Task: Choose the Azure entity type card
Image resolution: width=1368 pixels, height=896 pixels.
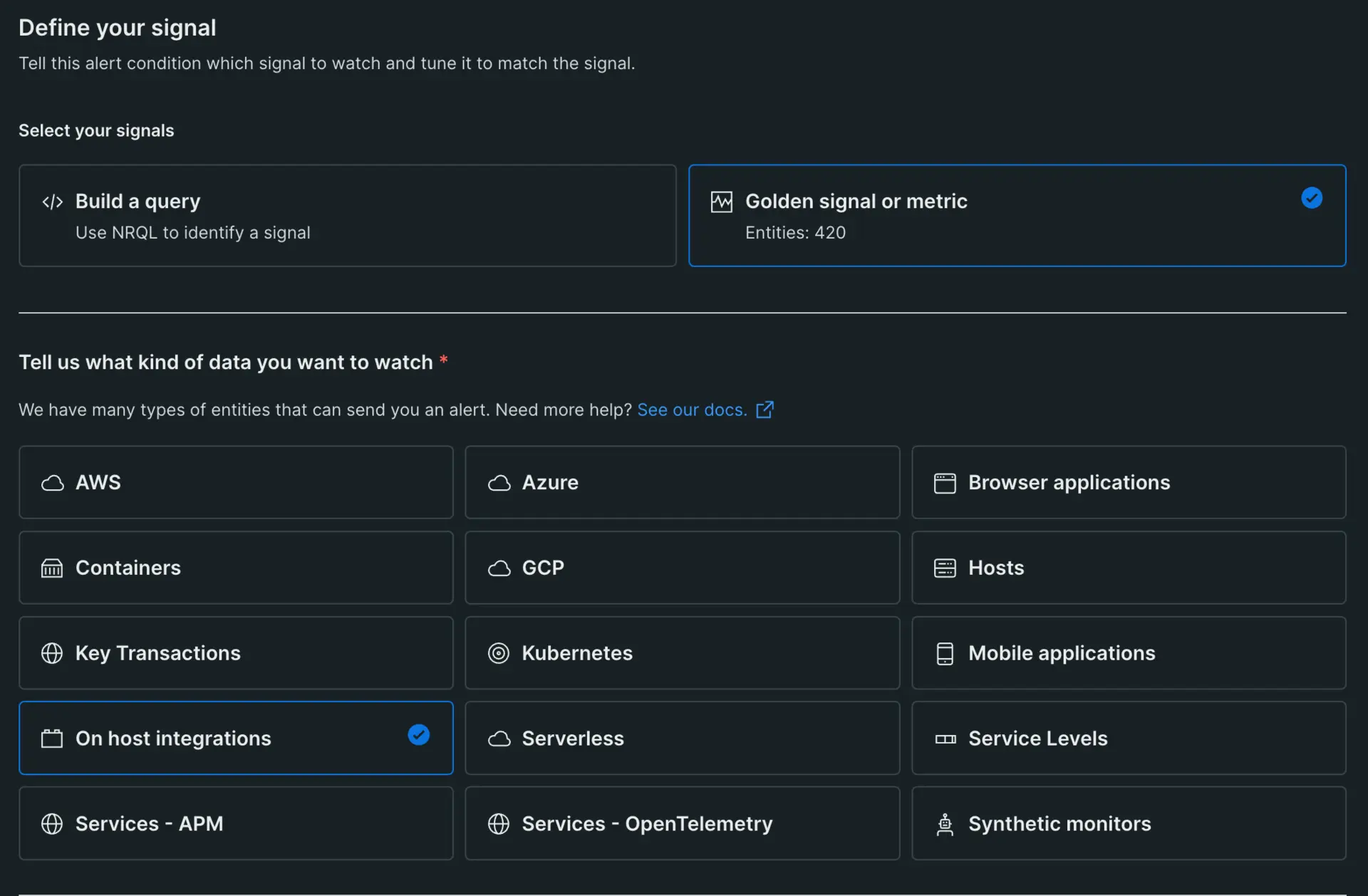Action: [x=682, y=482]
